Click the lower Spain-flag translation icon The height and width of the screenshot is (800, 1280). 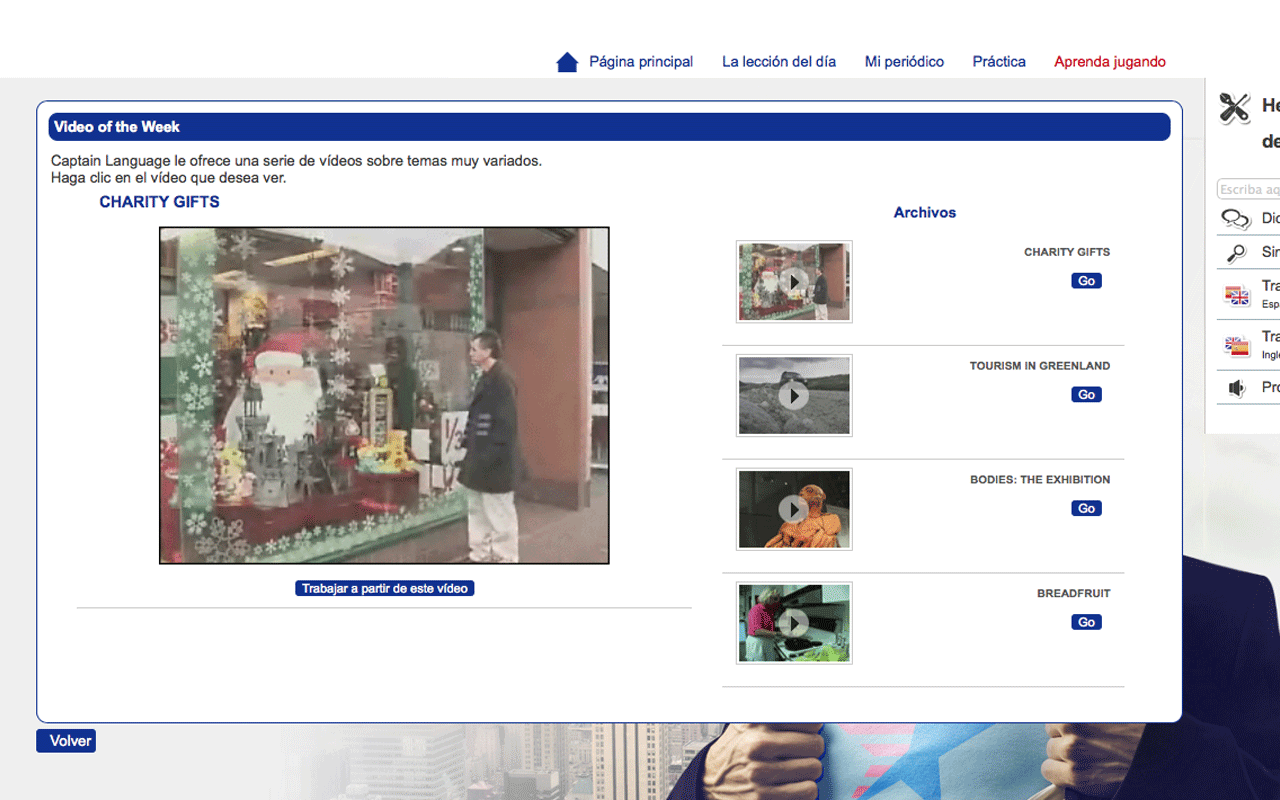point(1237,346)
